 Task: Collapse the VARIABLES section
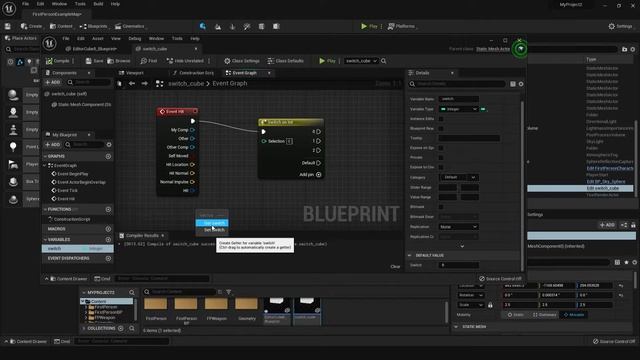45,240
